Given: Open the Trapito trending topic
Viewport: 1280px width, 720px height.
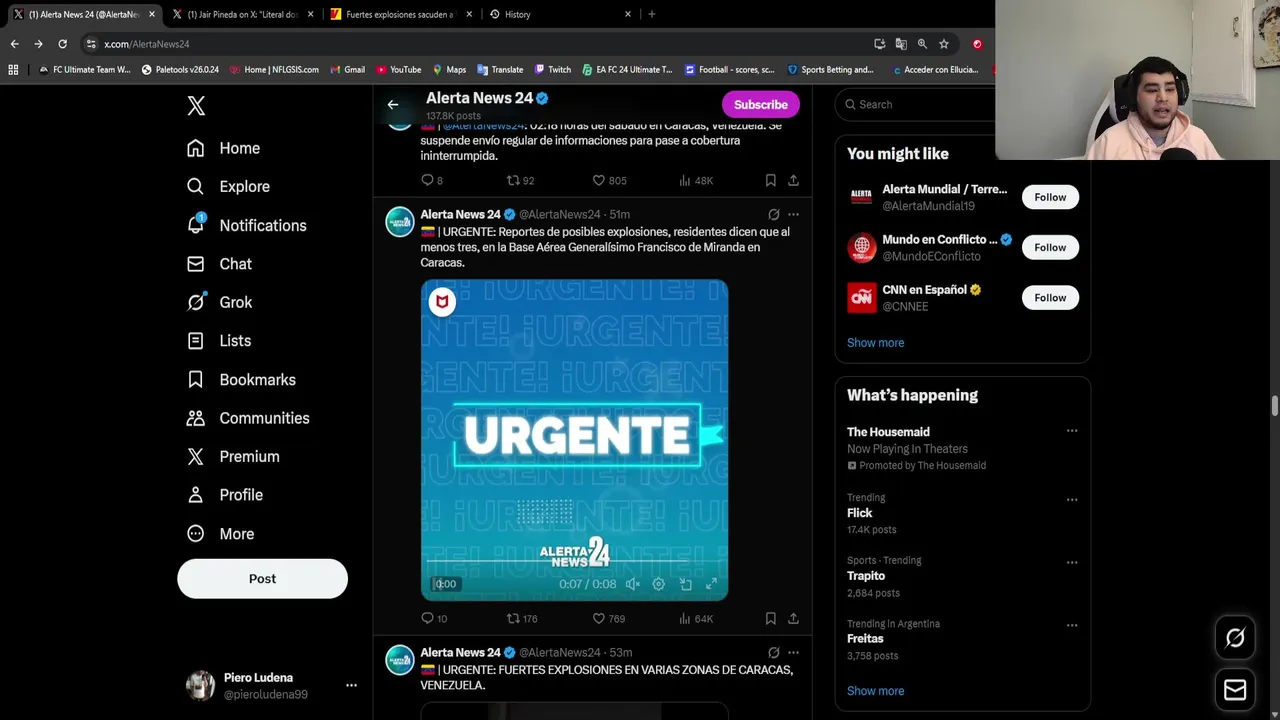Looking at the screenshot, I should (866, 576).
